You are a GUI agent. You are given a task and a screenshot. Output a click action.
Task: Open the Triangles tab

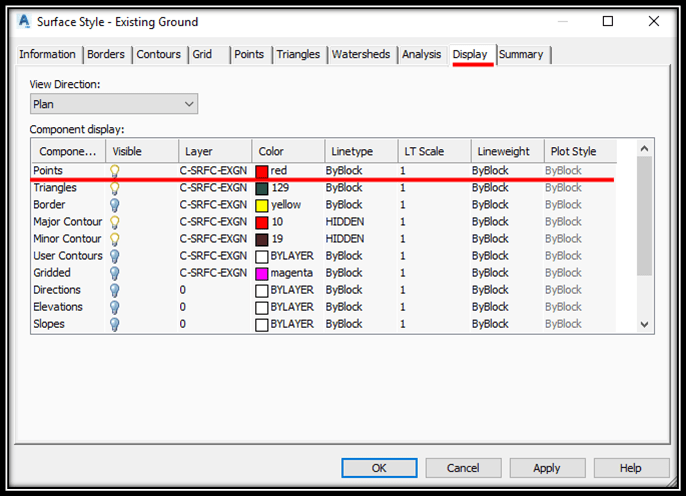[298, 54]
